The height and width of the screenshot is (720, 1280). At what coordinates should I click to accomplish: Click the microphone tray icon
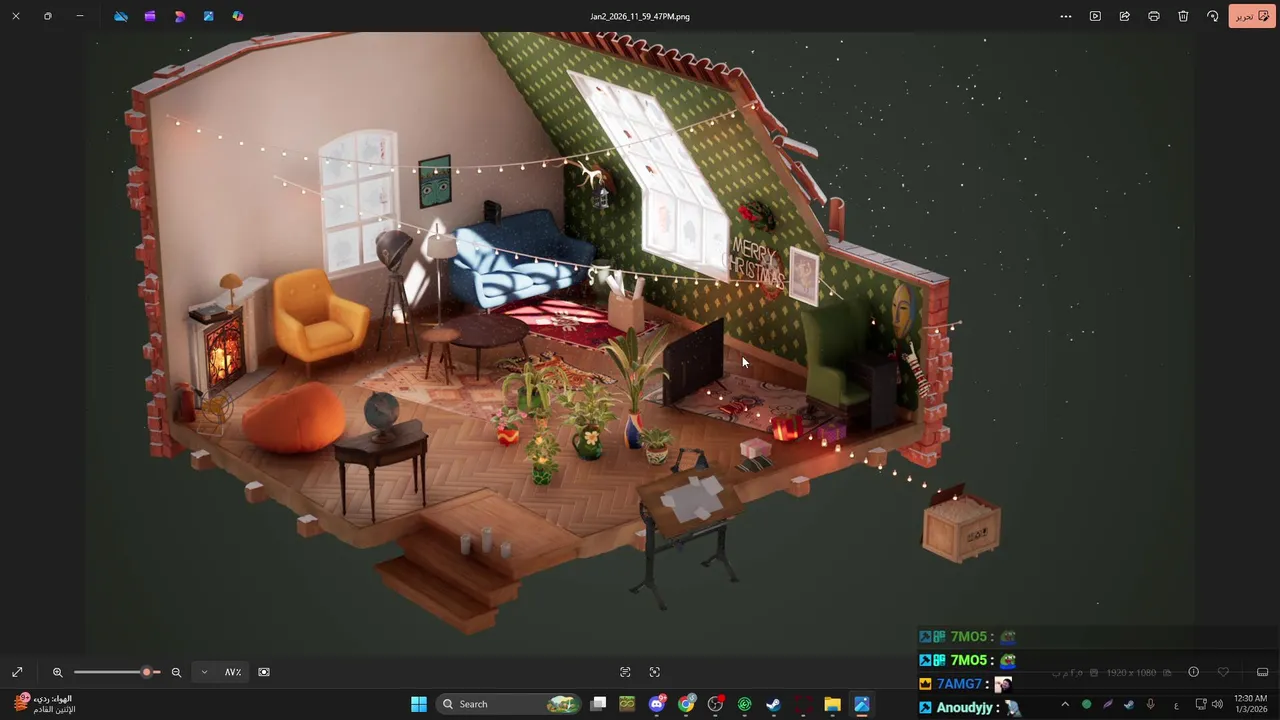(1151, 704)
